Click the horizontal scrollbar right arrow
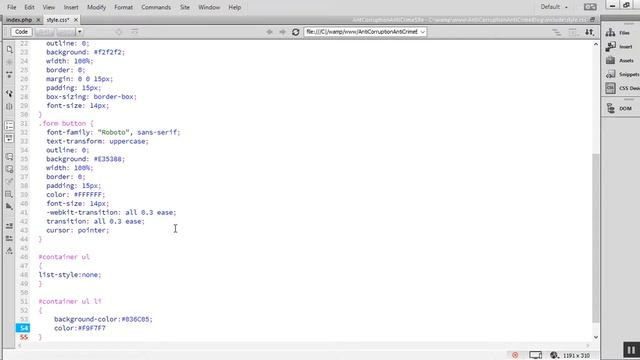640x360 pixels. (x=588, y=345)
